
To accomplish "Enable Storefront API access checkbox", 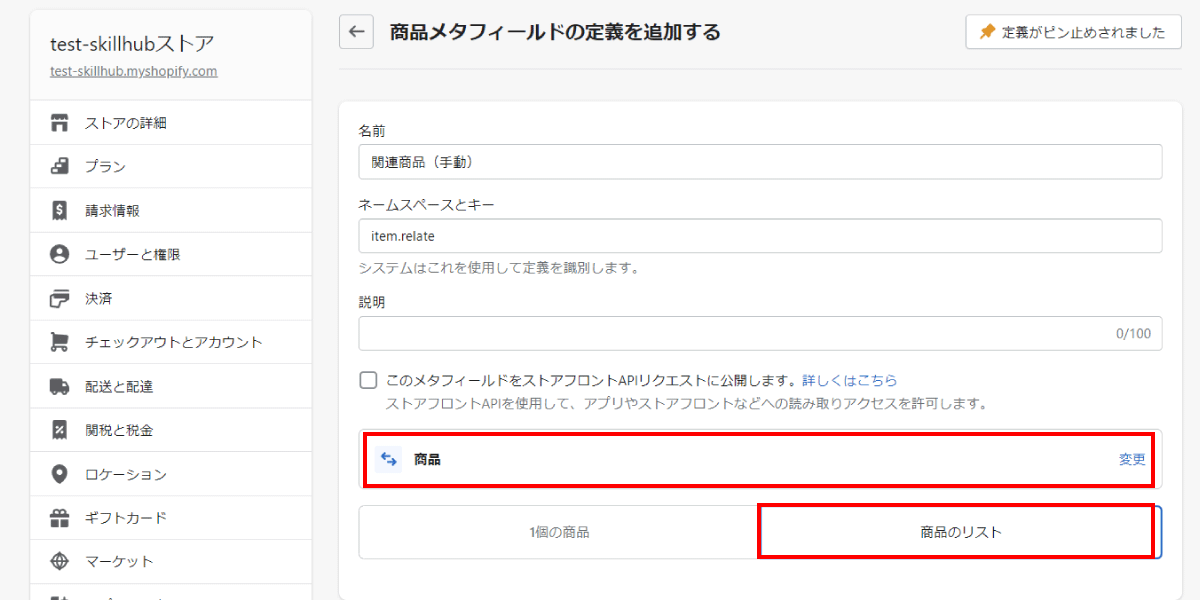I will pyautogui.click(x=368, y=380).
